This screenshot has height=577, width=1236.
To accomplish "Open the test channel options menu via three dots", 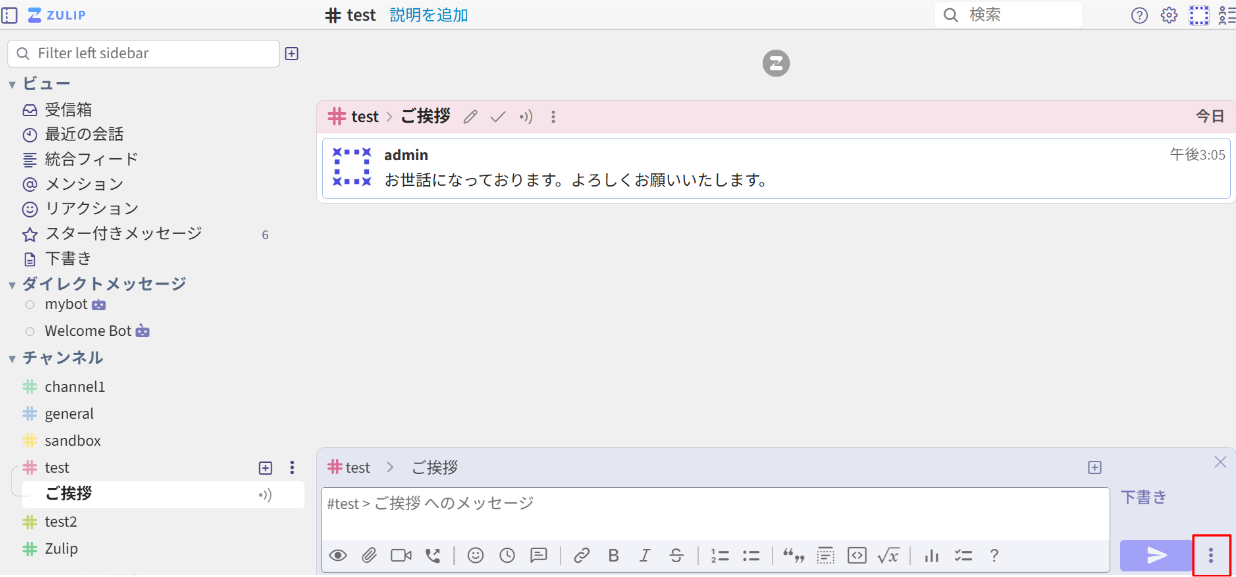I will (x=291, y=467).
